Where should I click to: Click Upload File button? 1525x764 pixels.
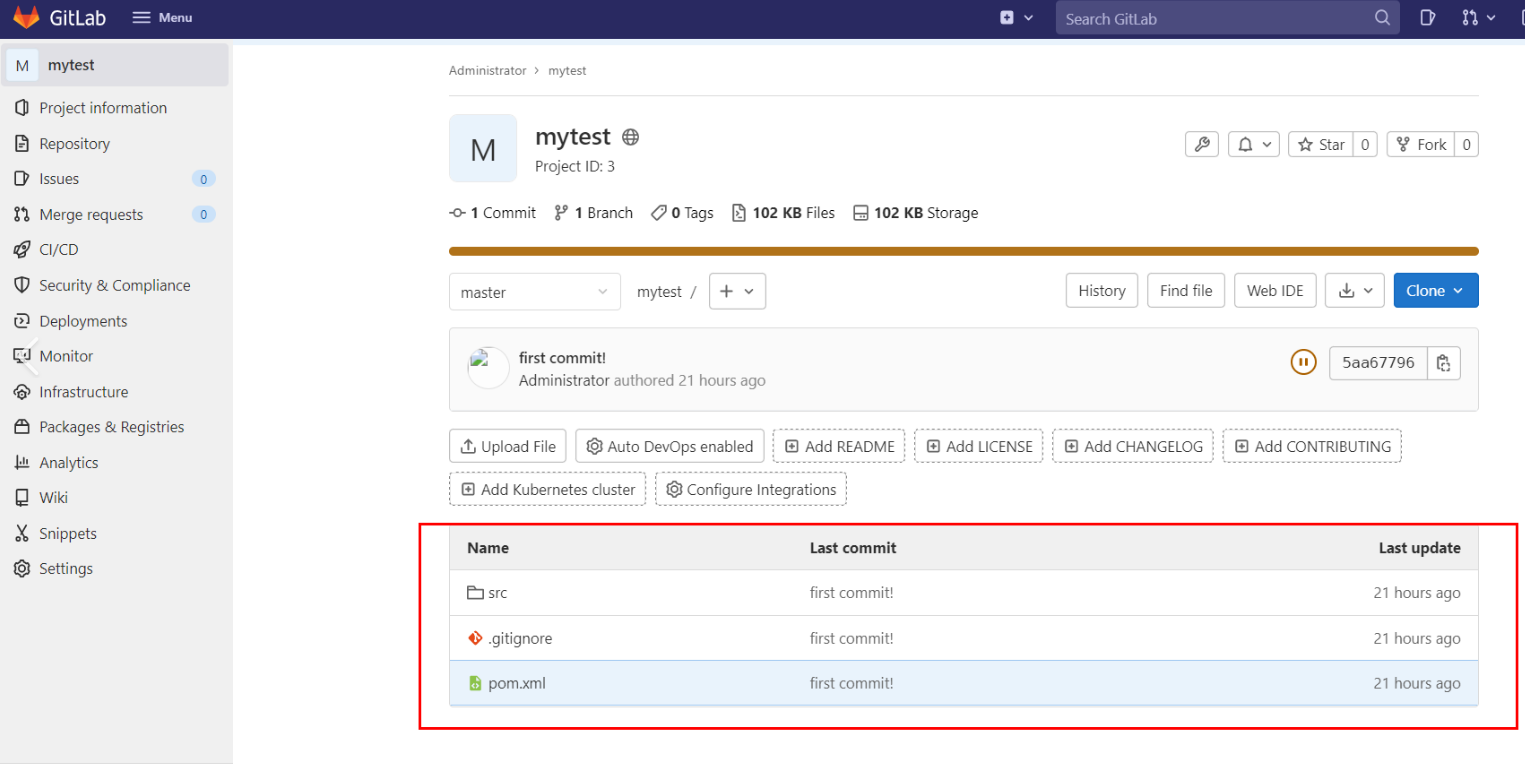tap(508, 446)
